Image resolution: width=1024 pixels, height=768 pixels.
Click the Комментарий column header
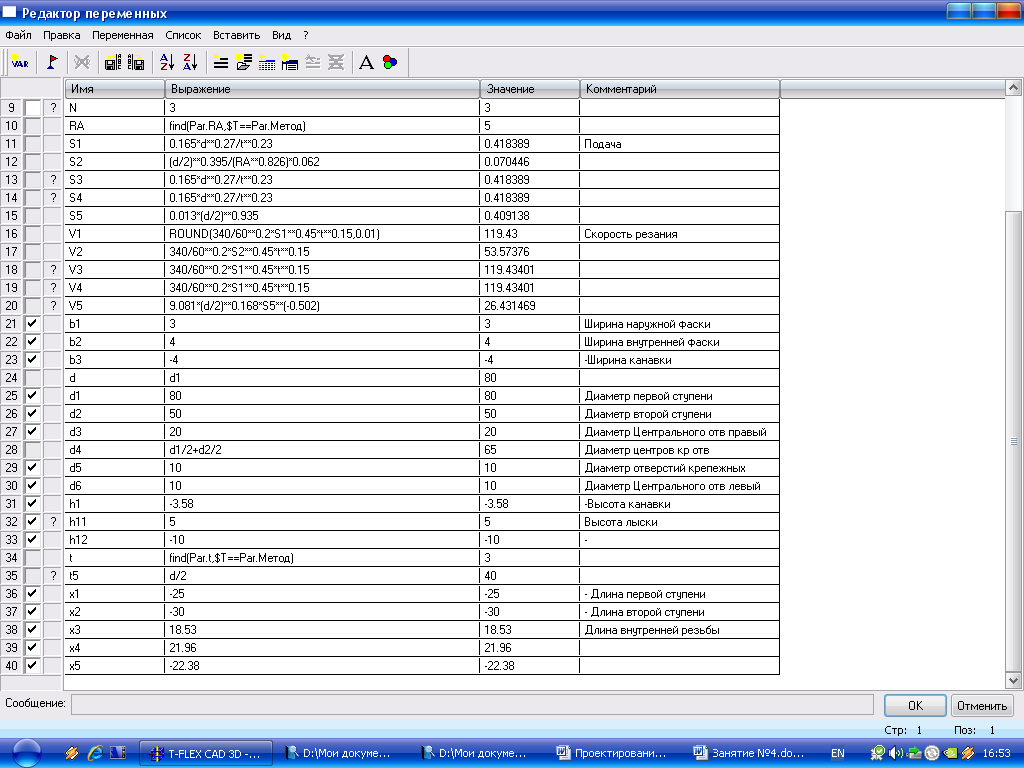[x=680, y=89]
